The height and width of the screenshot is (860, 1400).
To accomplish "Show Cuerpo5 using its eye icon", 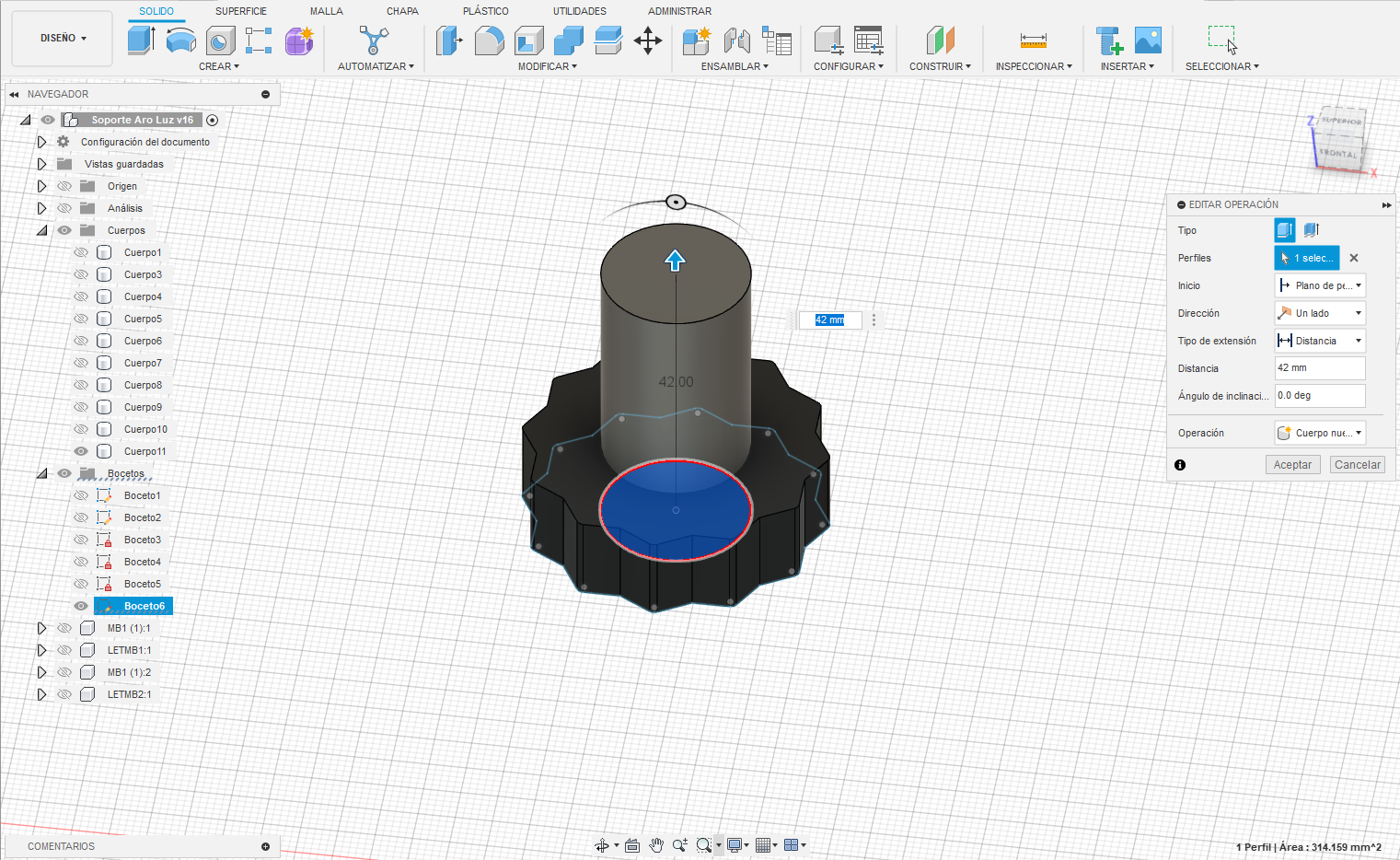I will click(81, 319).
